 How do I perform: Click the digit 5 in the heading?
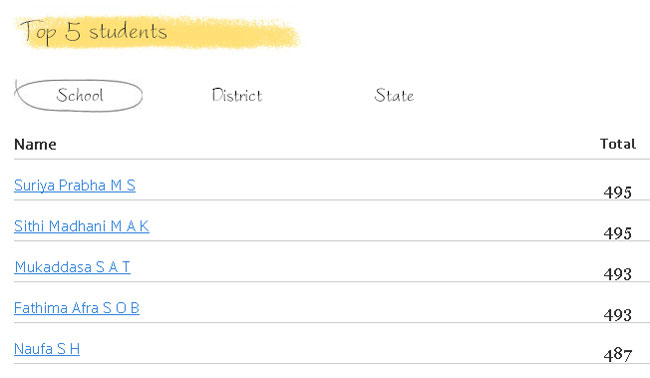tap(73, 32)
